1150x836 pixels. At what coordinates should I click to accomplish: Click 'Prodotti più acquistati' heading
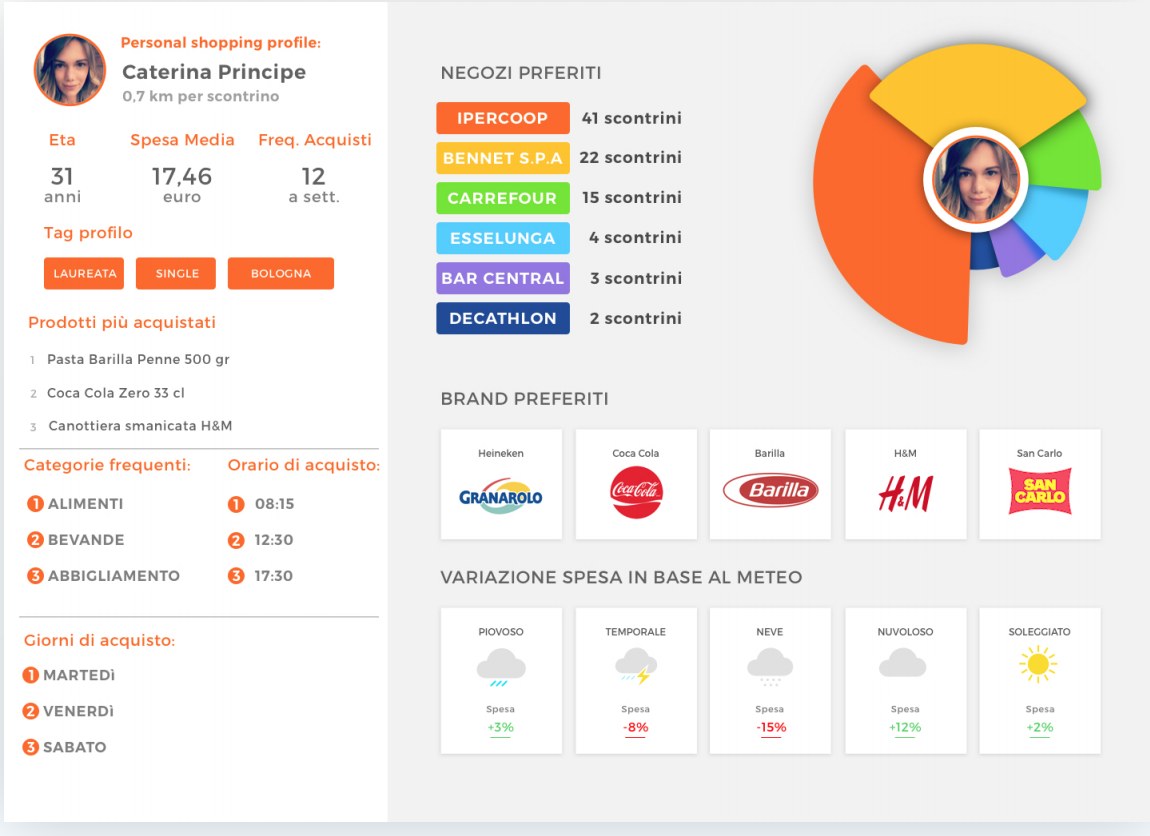click(x=122, y=323)
